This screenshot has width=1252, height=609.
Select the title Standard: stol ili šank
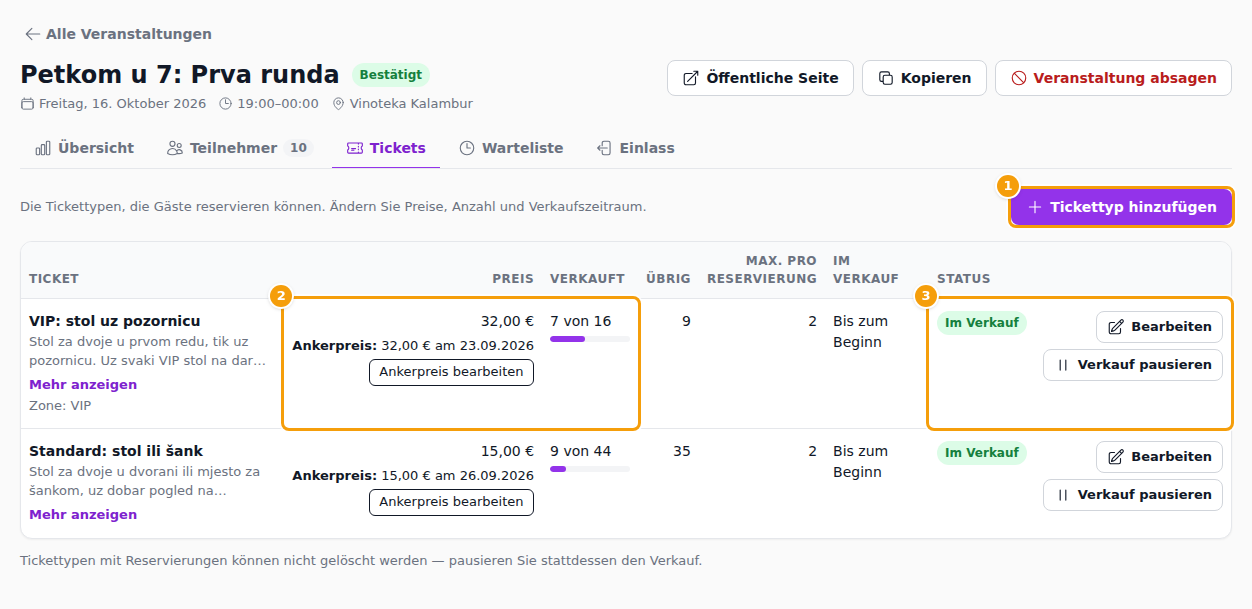coord(116,451)
